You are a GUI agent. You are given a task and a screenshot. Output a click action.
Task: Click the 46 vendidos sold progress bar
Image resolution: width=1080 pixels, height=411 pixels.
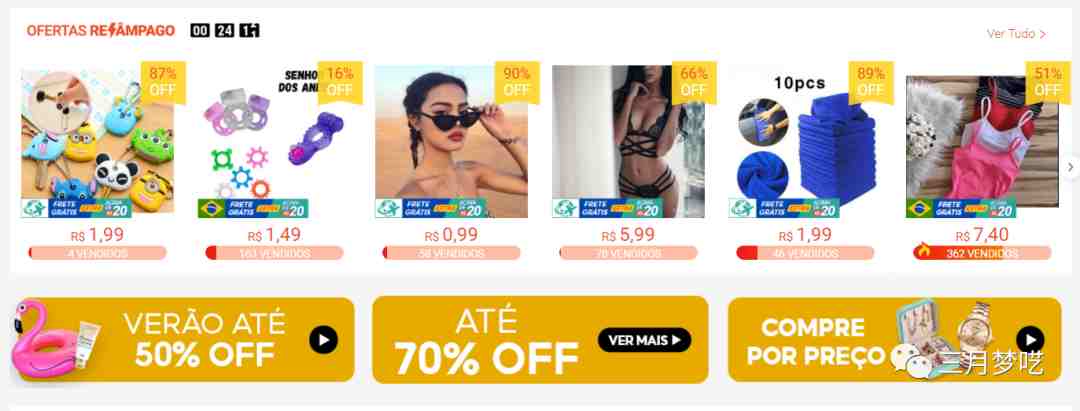(x=805, y=253)
